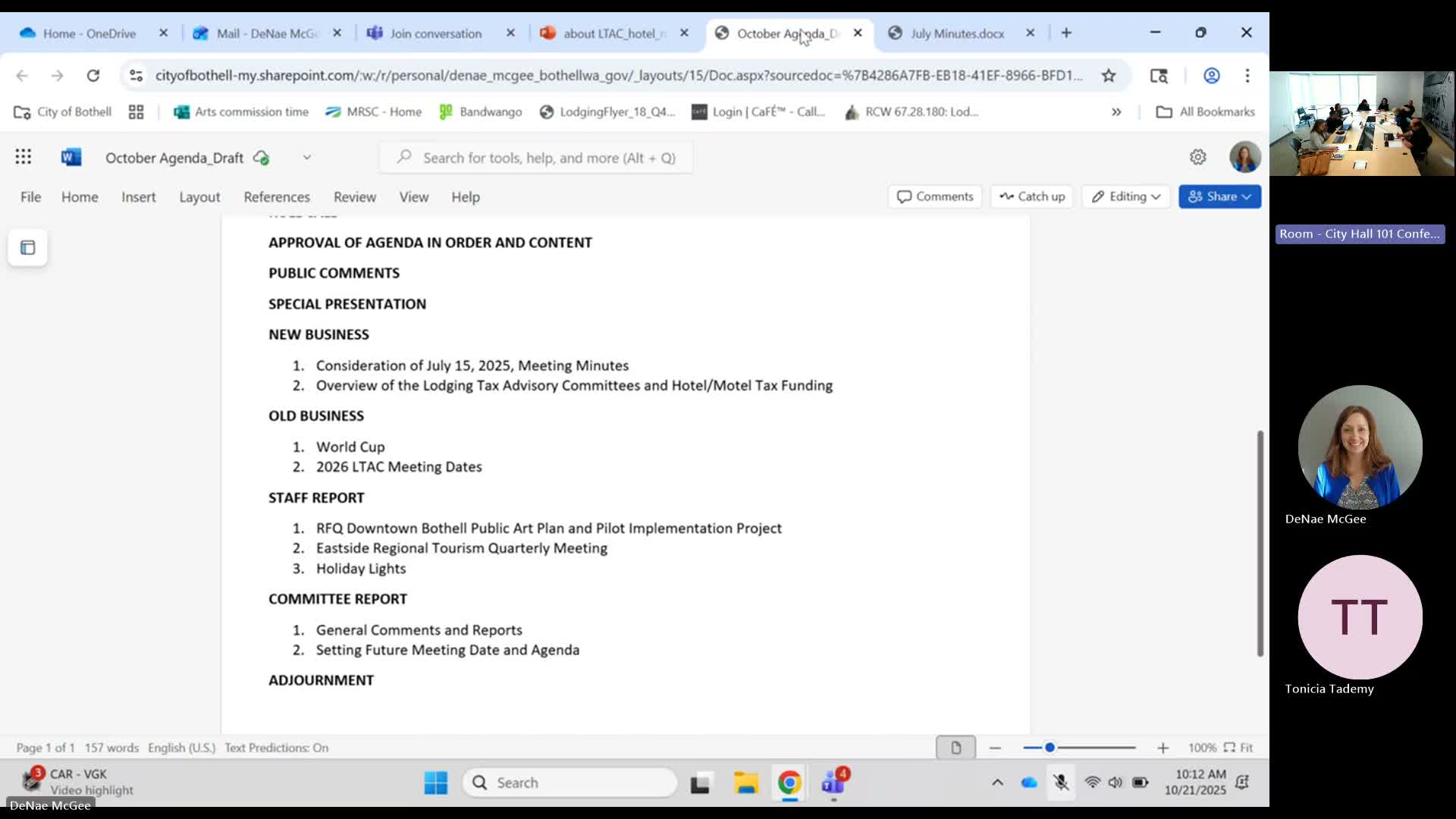
Task: Click the Catch up button
Action: [1032, 196]
